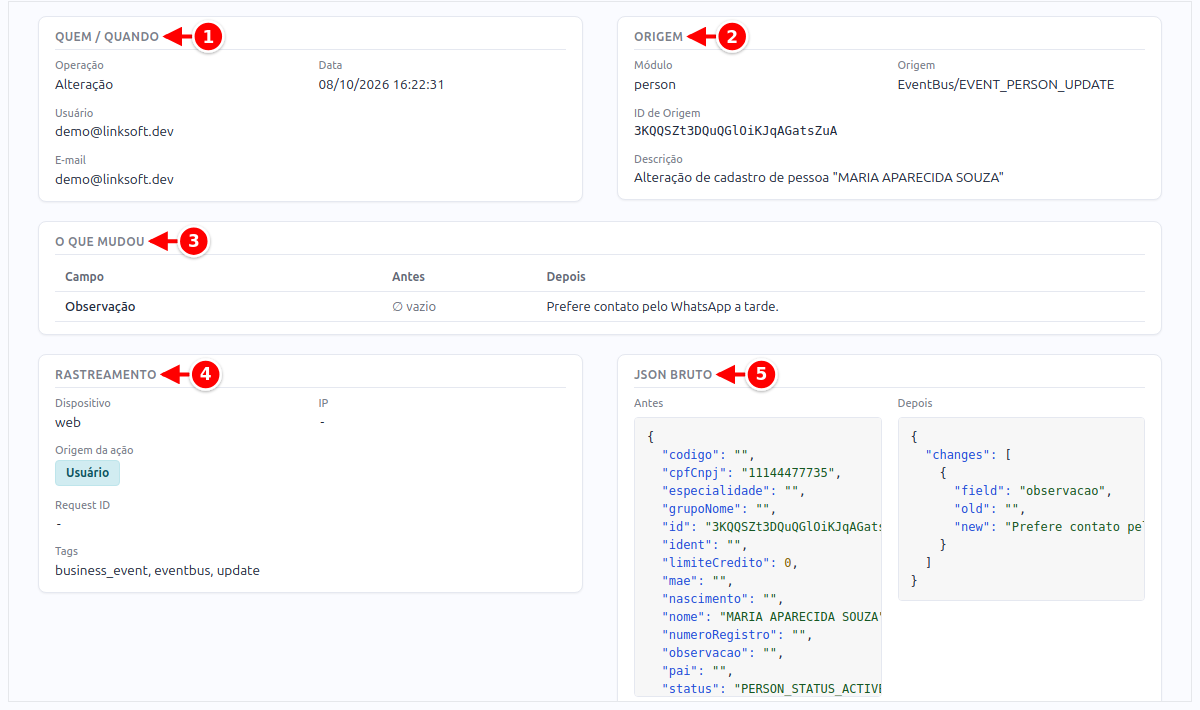Click the "status": "PERSON_STATUS_ACTIVE" JSON line
Viewport: 1200px width, 710px height.
771,689
